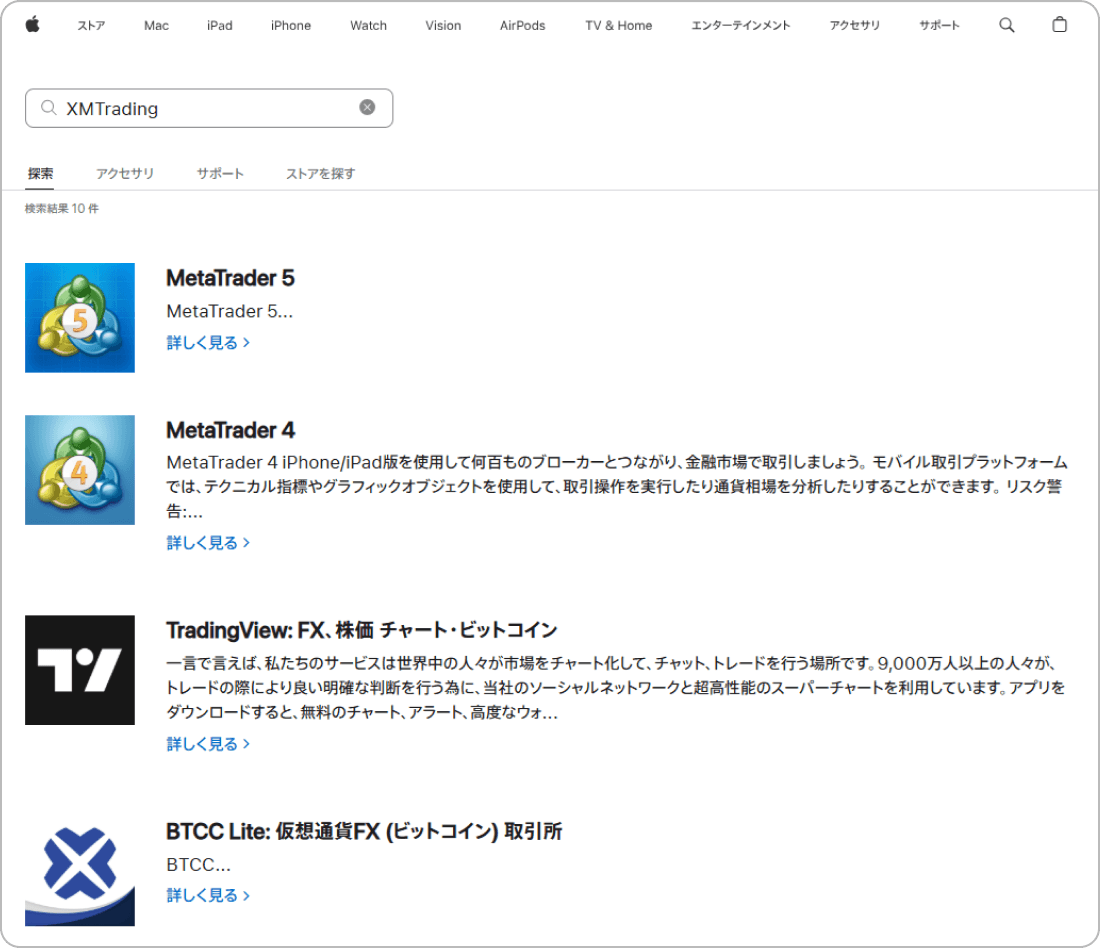The image size is (1100, 948).
Task: Open the MetaTrader 5 title link
Action: pyautogui.click(x=230, y=279)
